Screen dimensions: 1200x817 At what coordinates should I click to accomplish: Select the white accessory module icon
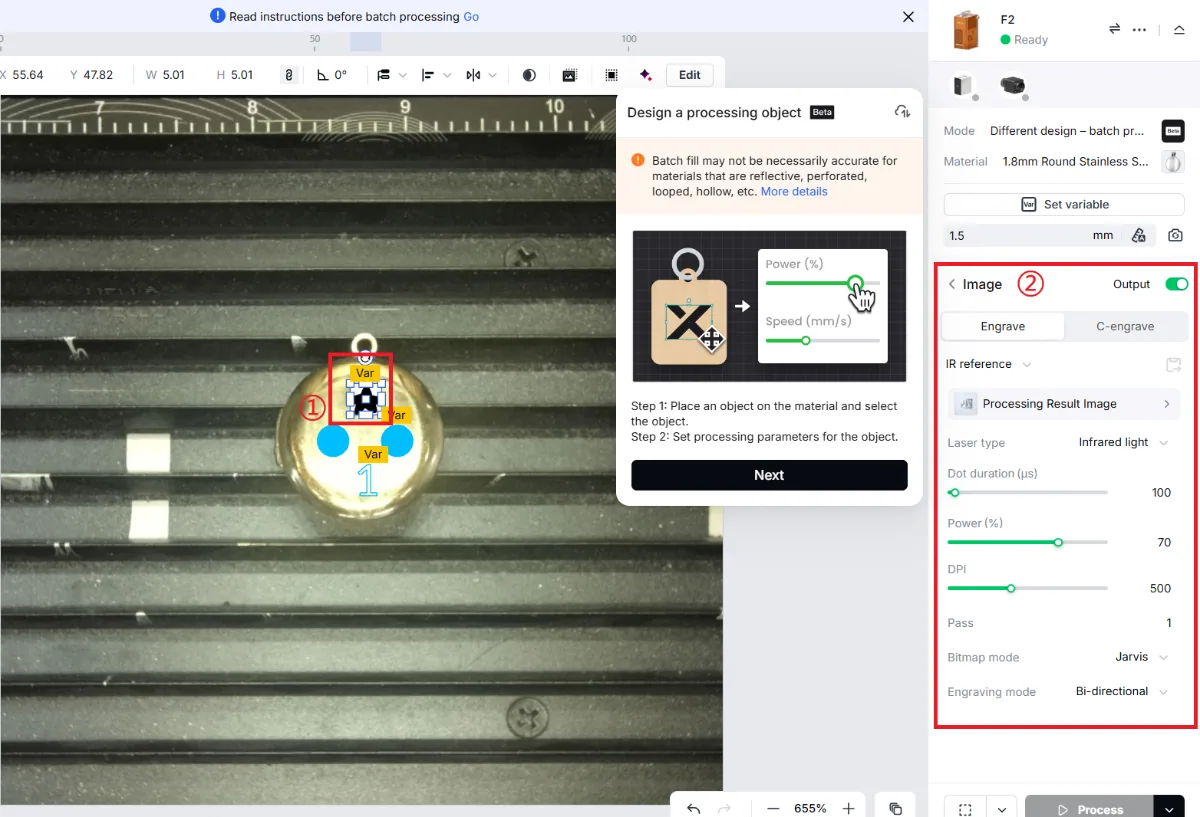[964, 86]
